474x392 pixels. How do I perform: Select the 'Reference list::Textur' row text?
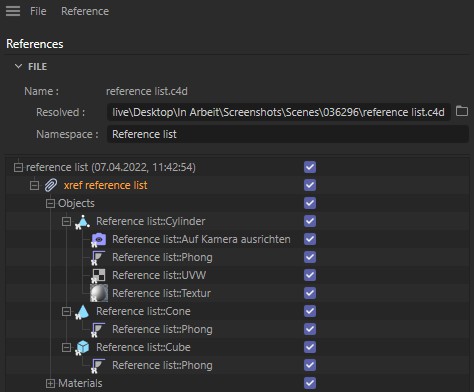click(161, 293)
